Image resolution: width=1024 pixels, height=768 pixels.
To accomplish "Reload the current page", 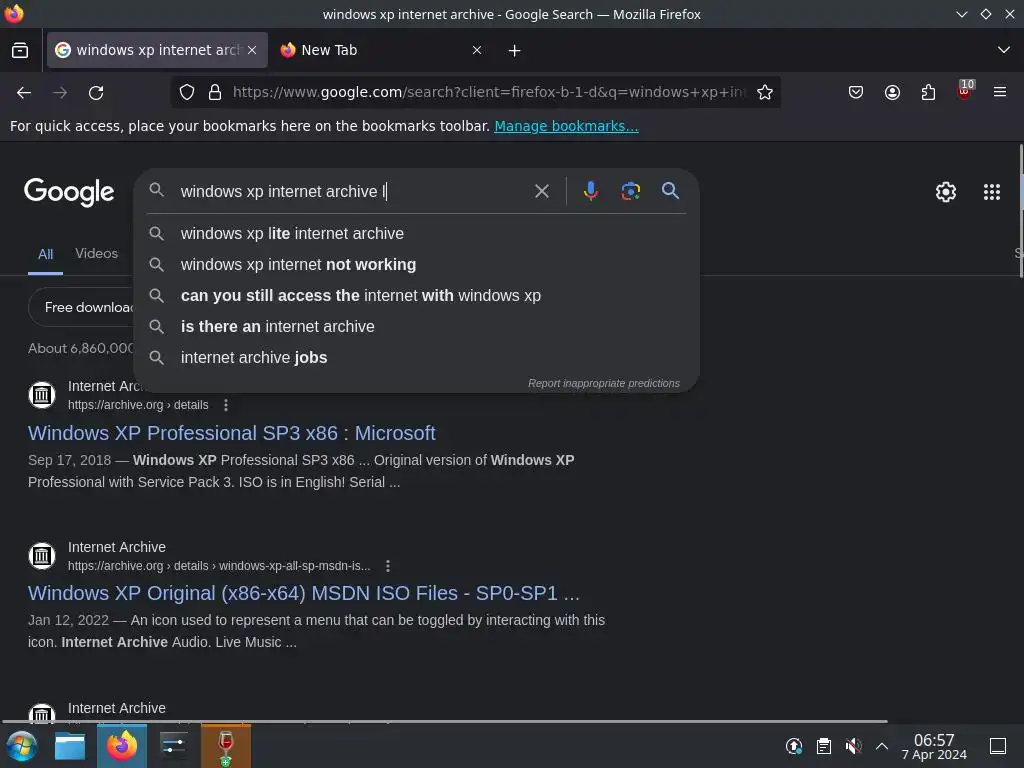I will click(96, 93).
